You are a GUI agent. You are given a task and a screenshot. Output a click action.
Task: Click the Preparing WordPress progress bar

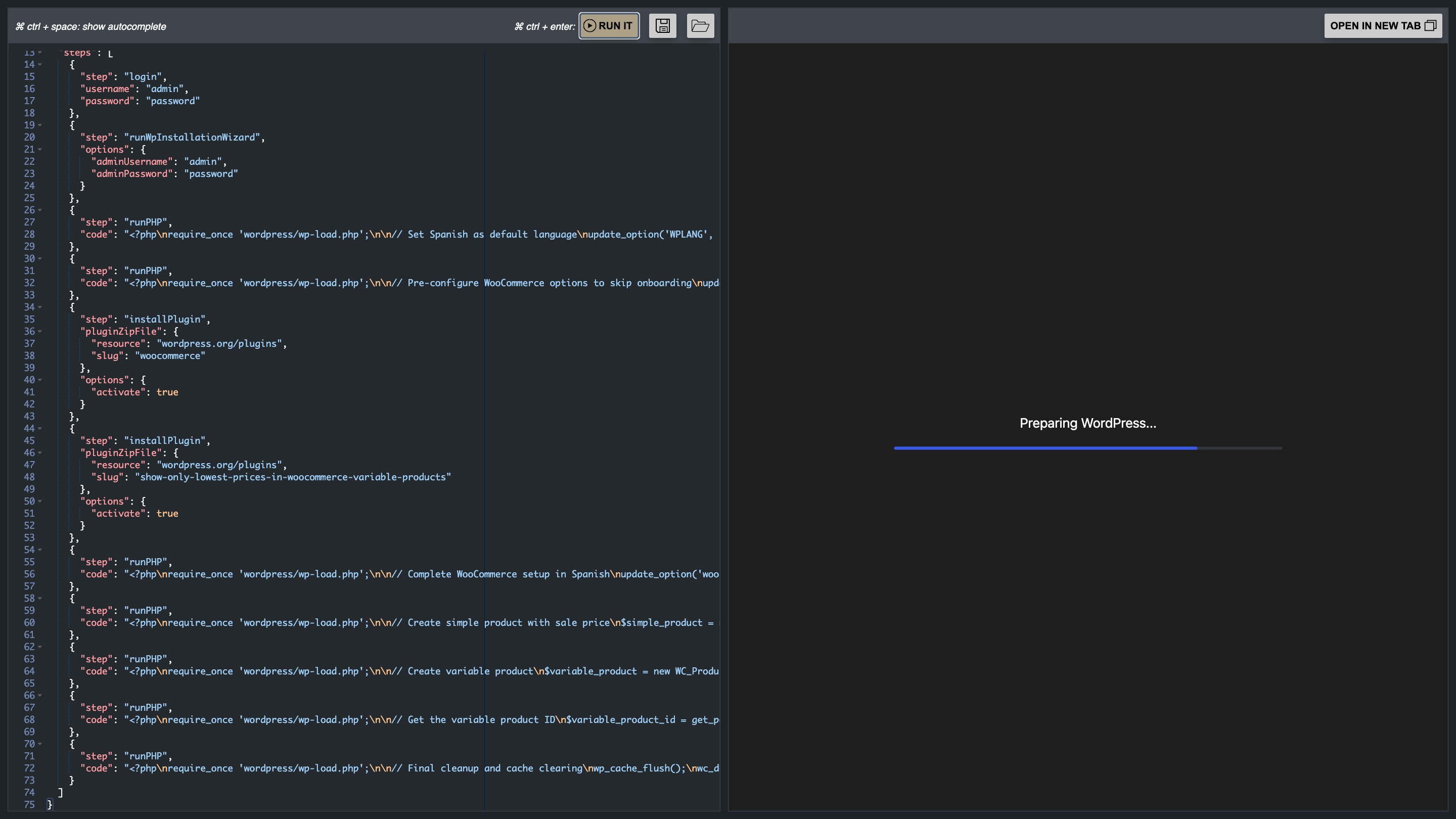coord(1087,448)
